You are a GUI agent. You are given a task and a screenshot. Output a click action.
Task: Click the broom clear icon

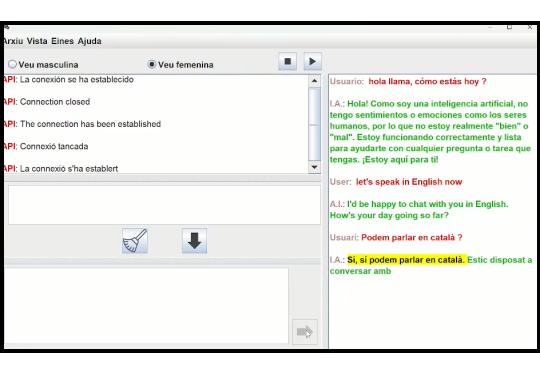coord(135,241)
